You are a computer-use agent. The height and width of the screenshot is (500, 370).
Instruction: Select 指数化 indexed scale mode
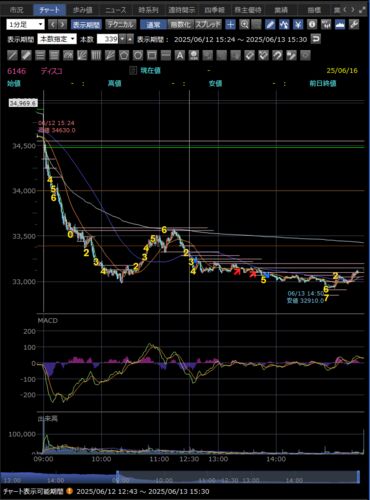180,24
